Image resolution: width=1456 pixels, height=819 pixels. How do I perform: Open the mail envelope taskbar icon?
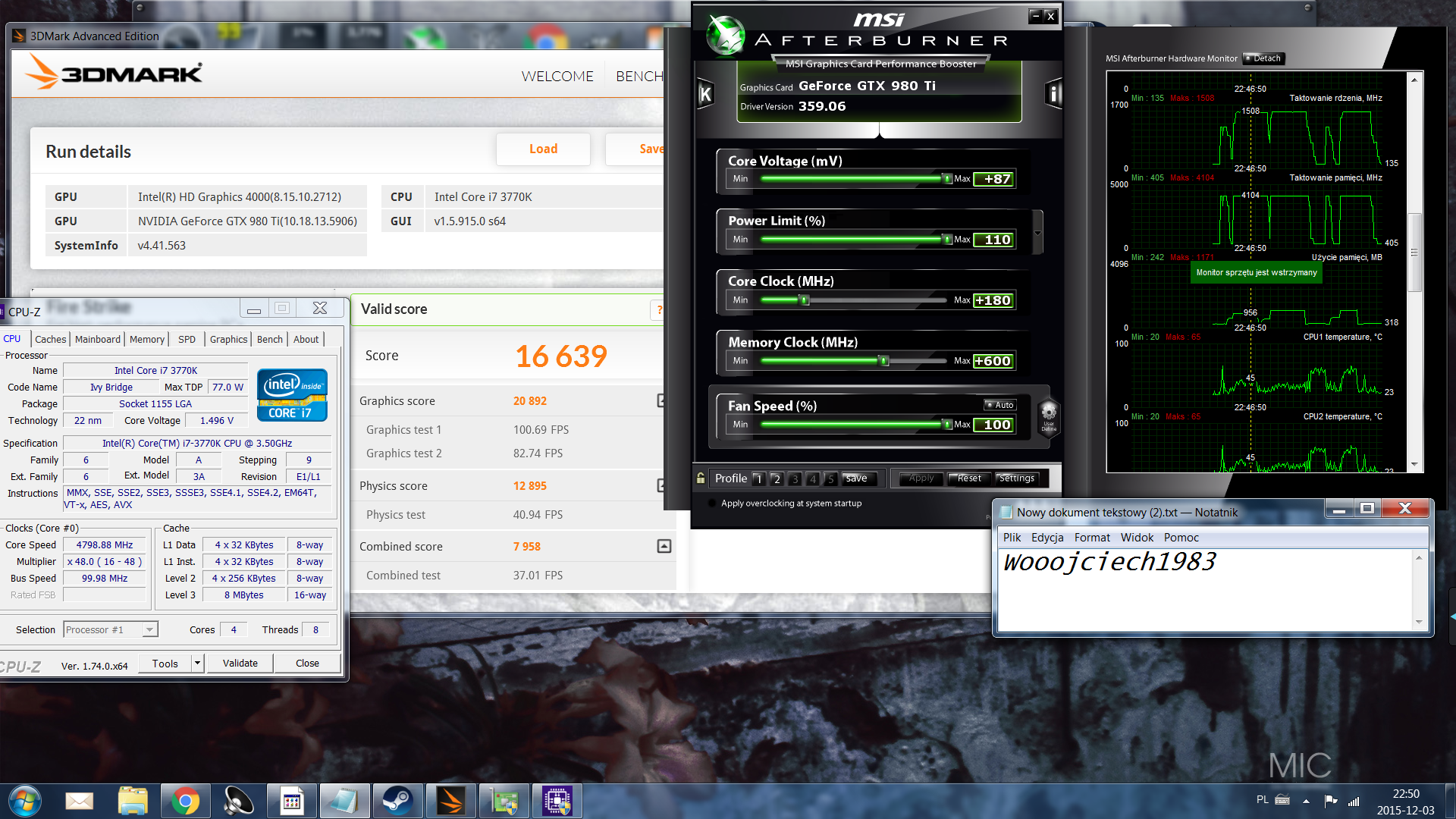(79, 801)
